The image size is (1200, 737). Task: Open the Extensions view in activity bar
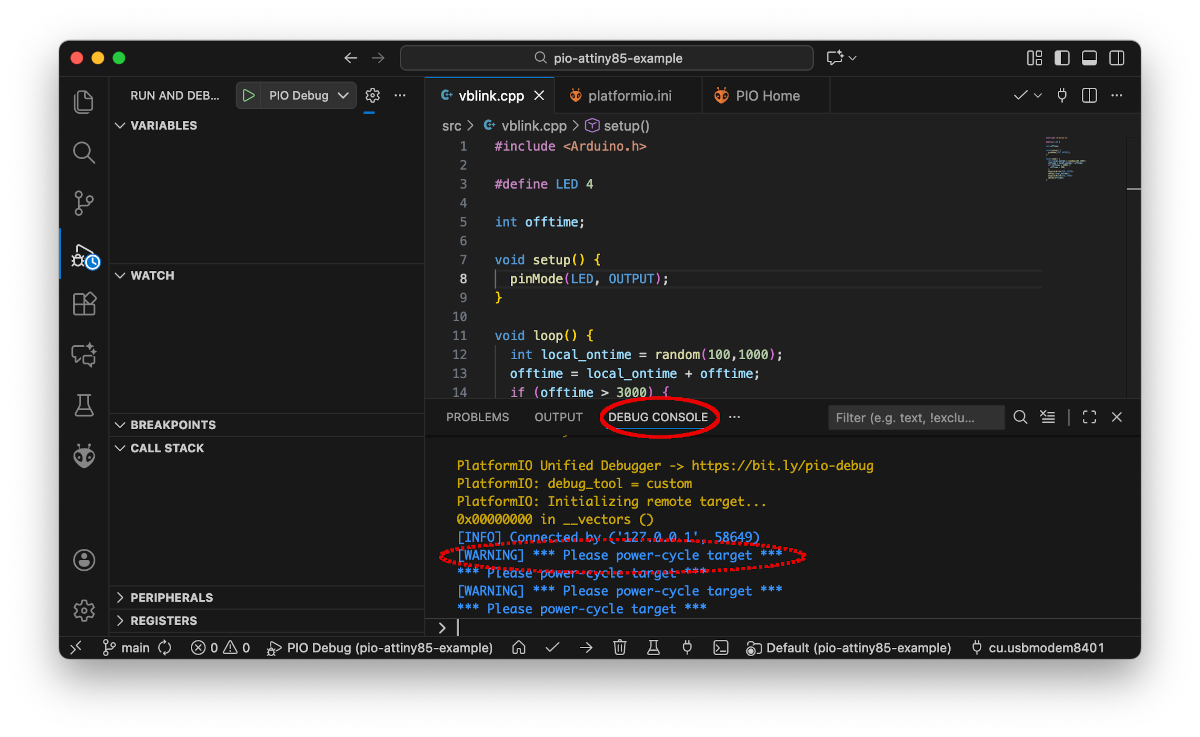coord(84,304)
